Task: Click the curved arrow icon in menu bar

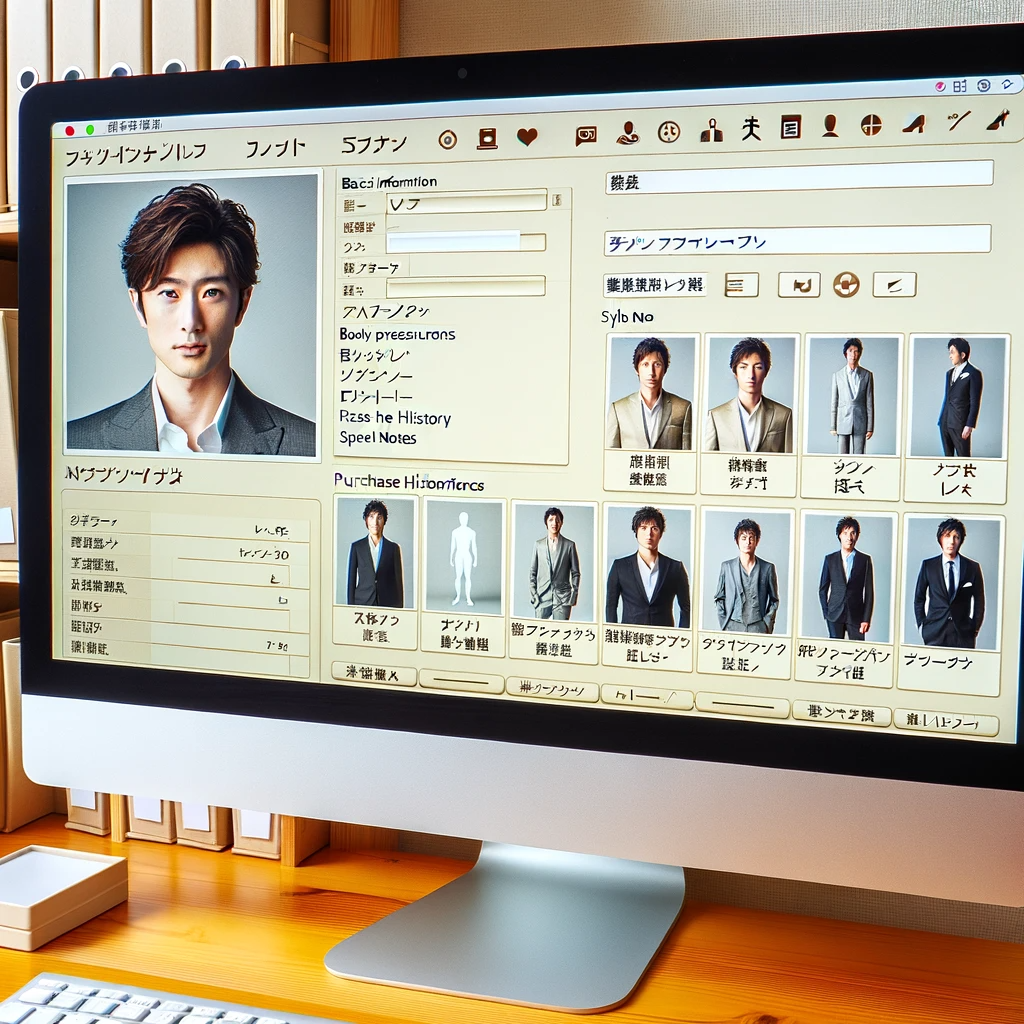Action: (1007, 84)
